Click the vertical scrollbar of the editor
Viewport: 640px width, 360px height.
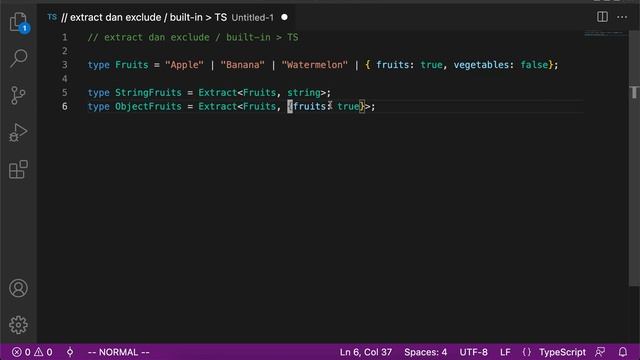[634, 159]
